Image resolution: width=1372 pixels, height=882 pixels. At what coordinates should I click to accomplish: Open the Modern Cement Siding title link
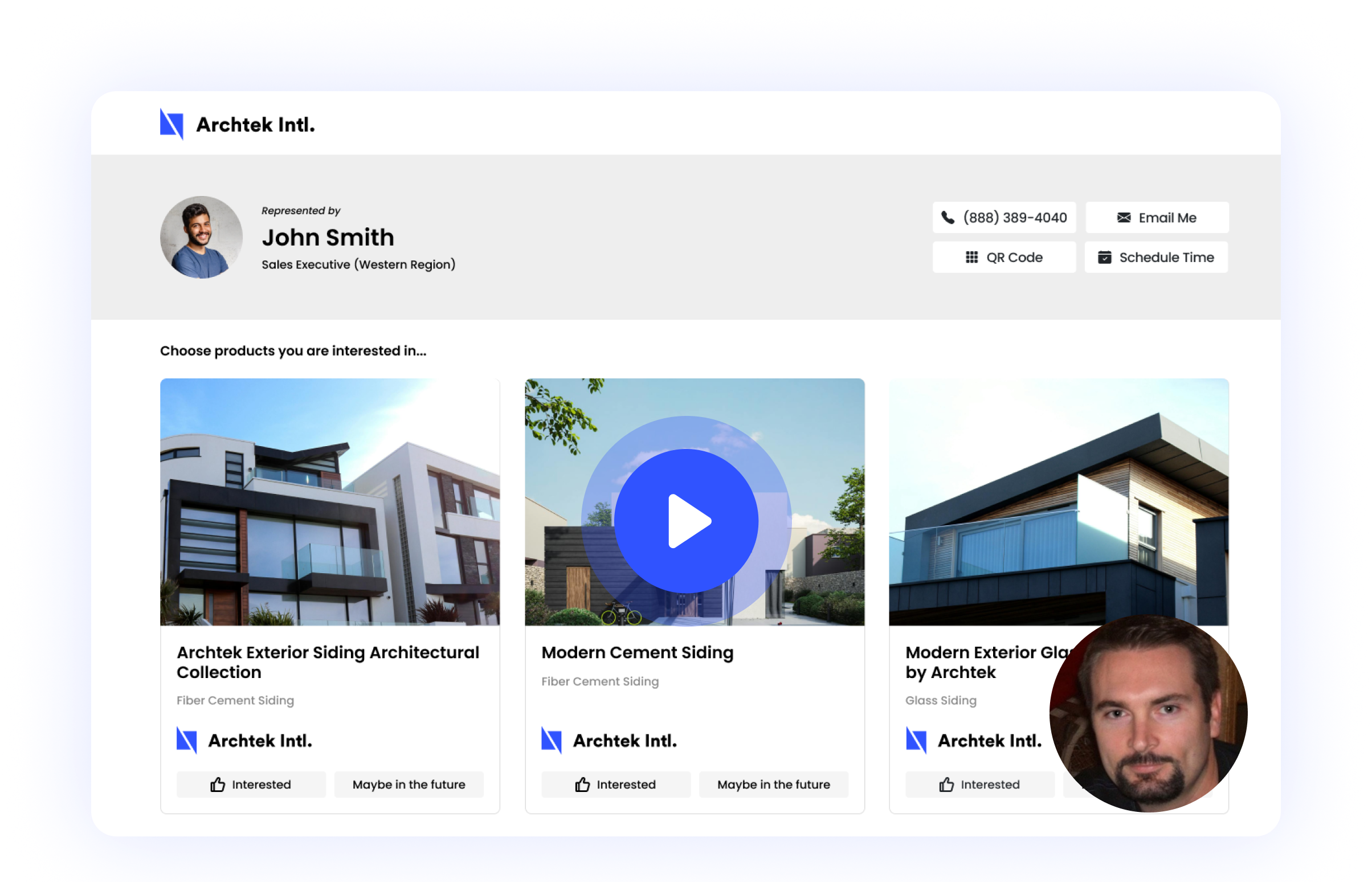click(x=637, y=652)
